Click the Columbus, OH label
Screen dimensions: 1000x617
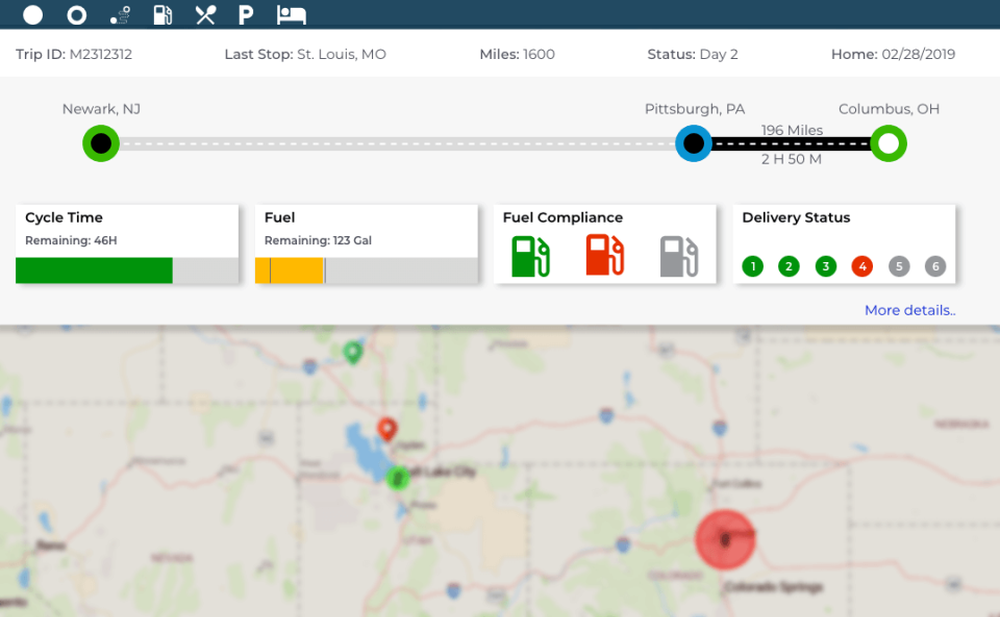[888, 109]
